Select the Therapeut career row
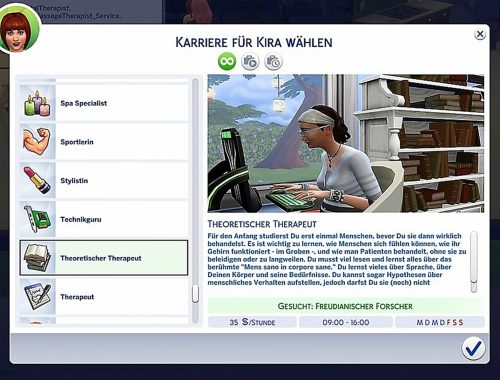 point(104,297)
